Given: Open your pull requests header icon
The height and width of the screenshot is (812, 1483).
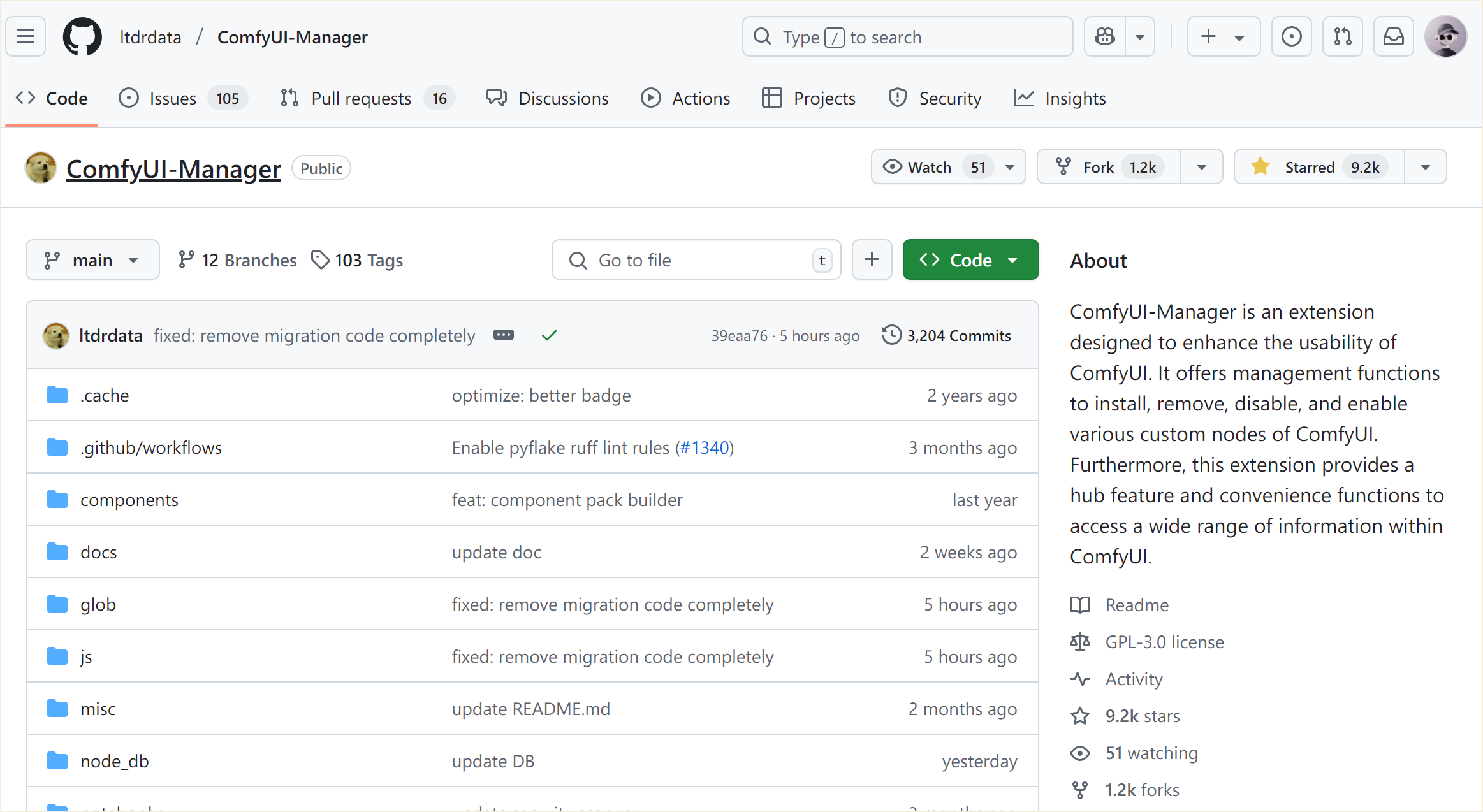Looking at the screenshot, I should click(1343, 36).
